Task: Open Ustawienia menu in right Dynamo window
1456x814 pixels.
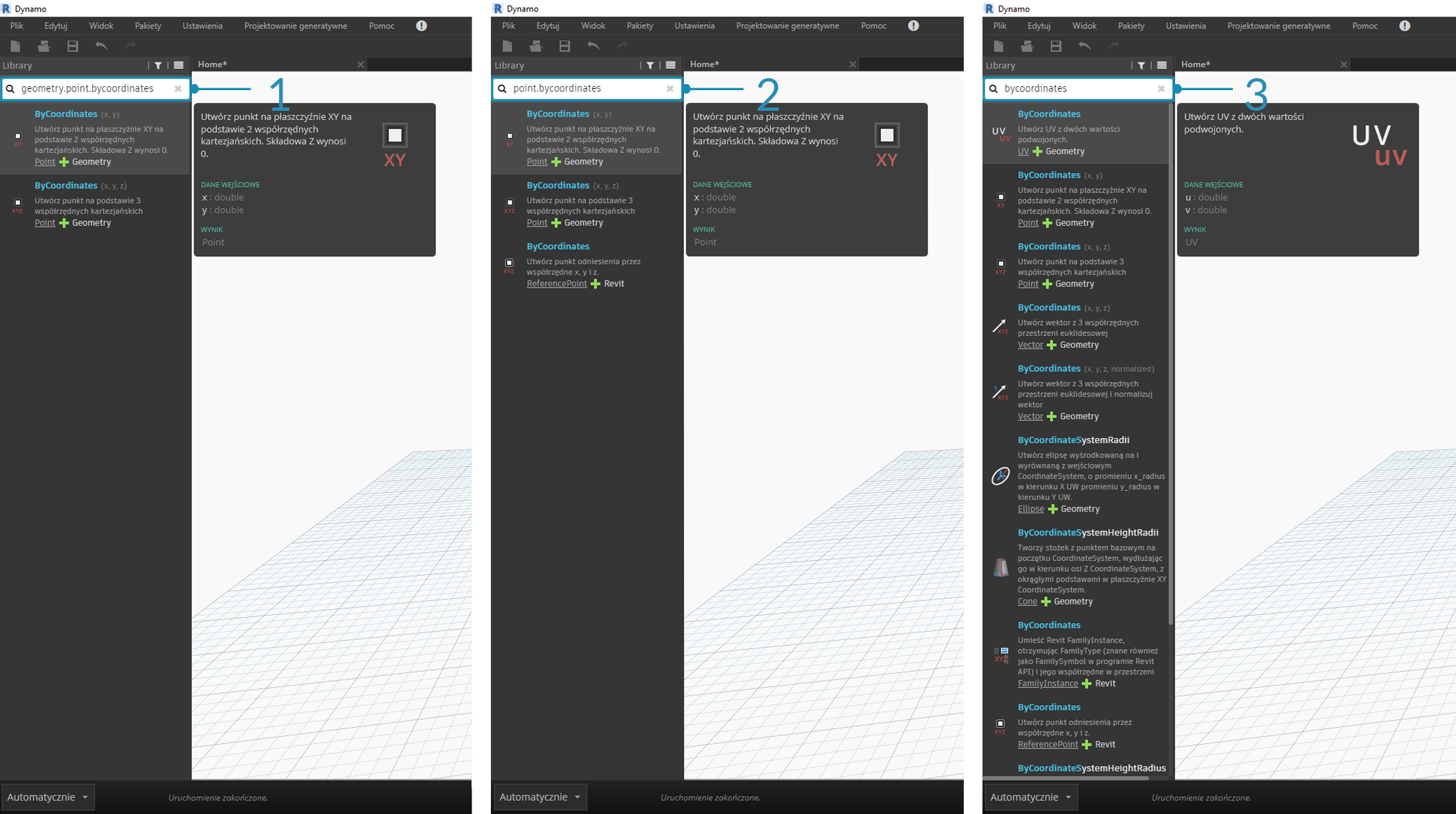Action: (x=1186, y=25)
